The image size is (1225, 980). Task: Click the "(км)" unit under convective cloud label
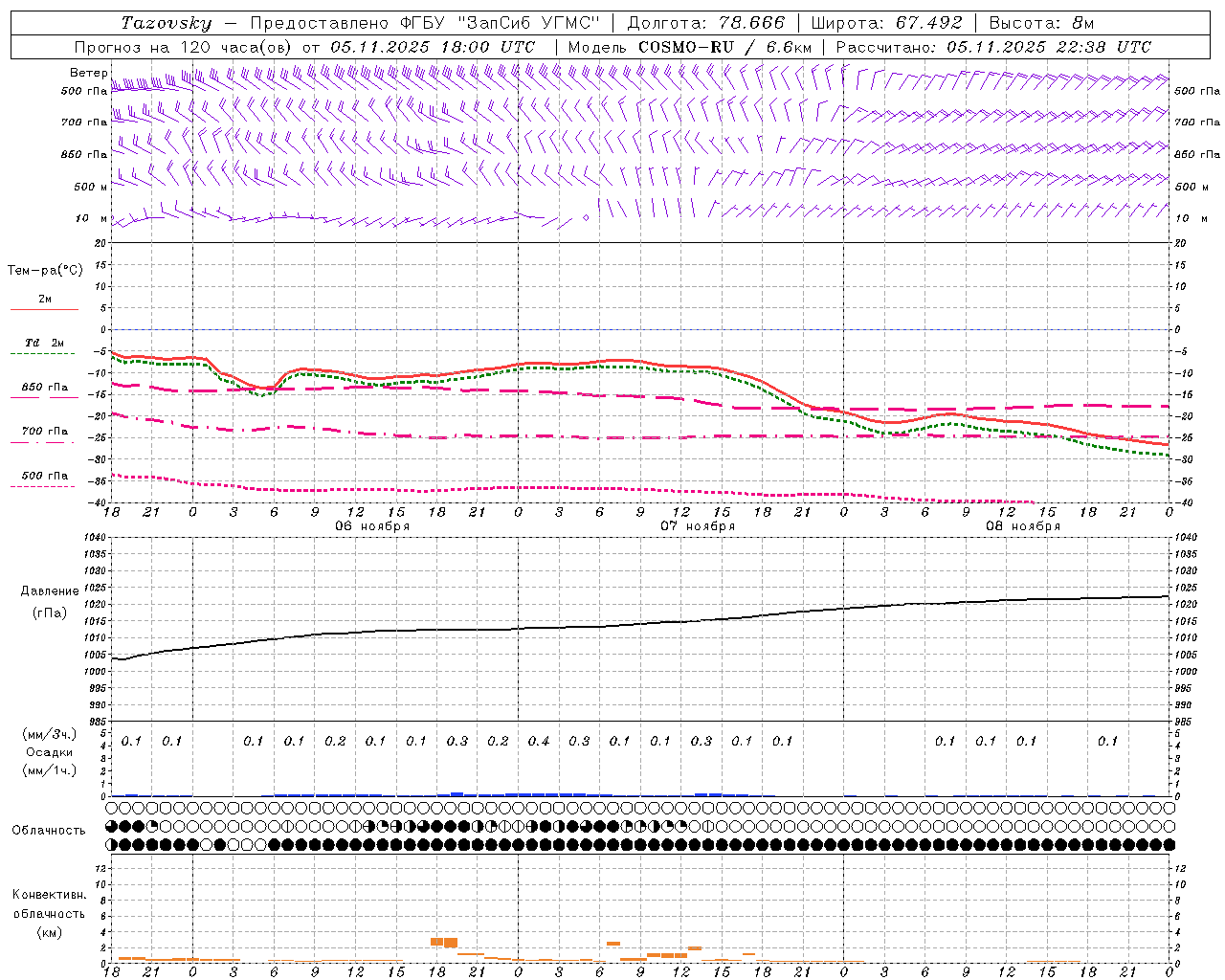coord(50,932)
